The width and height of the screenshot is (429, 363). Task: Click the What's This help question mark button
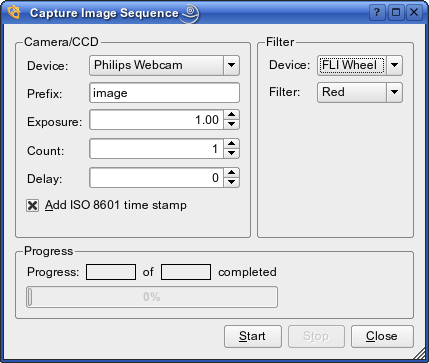coord(377,13)
